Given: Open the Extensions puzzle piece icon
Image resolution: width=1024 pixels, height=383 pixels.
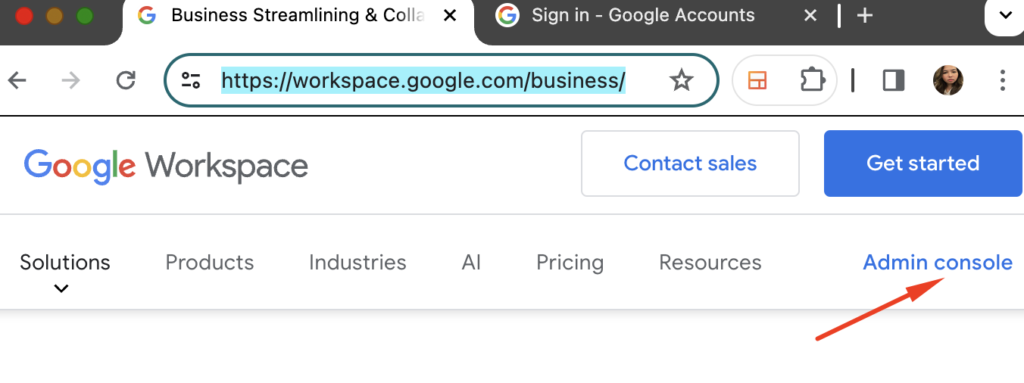Looking at the screenshot, I should tap(812, 80).
